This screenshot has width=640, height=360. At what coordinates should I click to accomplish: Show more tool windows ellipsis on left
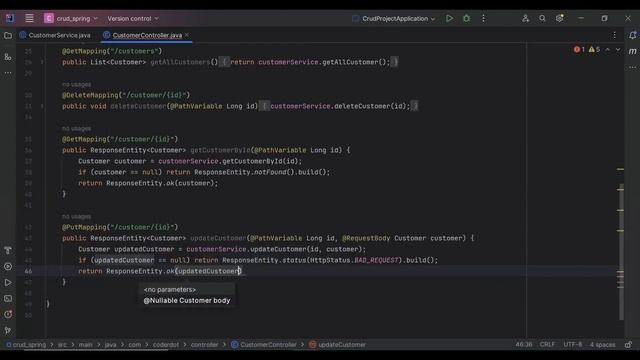click(8, 73)
